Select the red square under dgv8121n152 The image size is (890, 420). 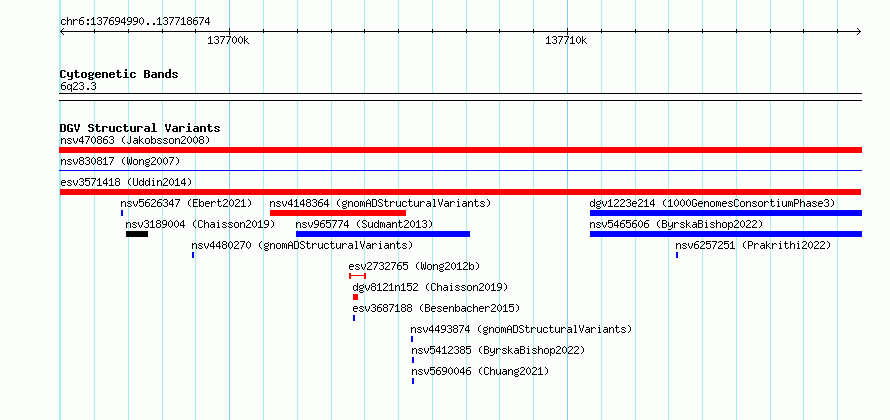click(355, 297)
